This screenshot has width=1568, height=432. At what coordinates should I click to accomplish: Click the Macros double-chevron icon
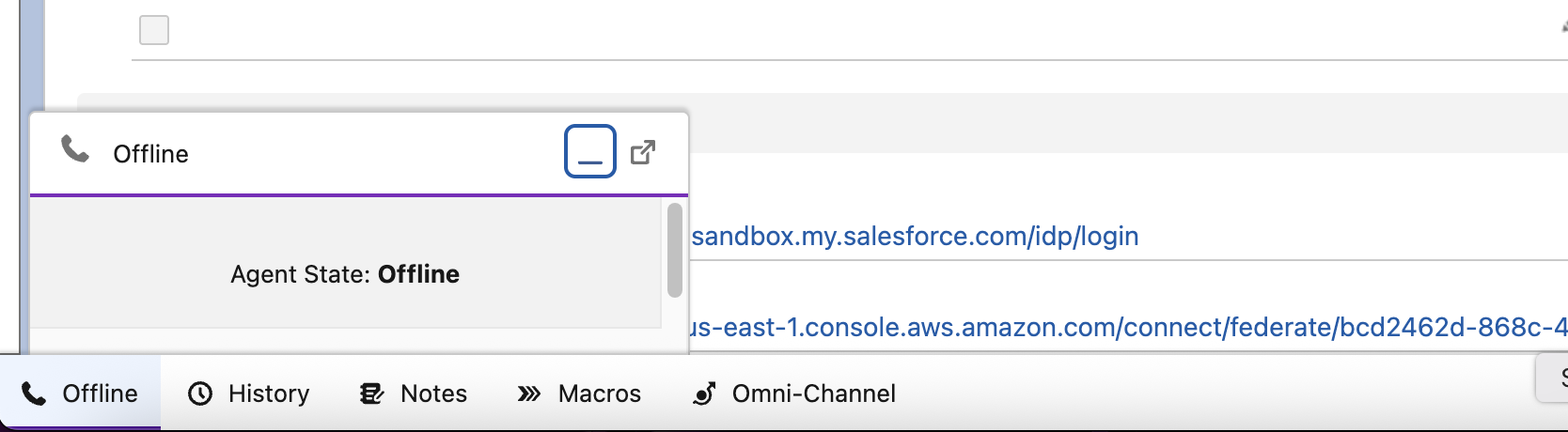pos(529,393)
